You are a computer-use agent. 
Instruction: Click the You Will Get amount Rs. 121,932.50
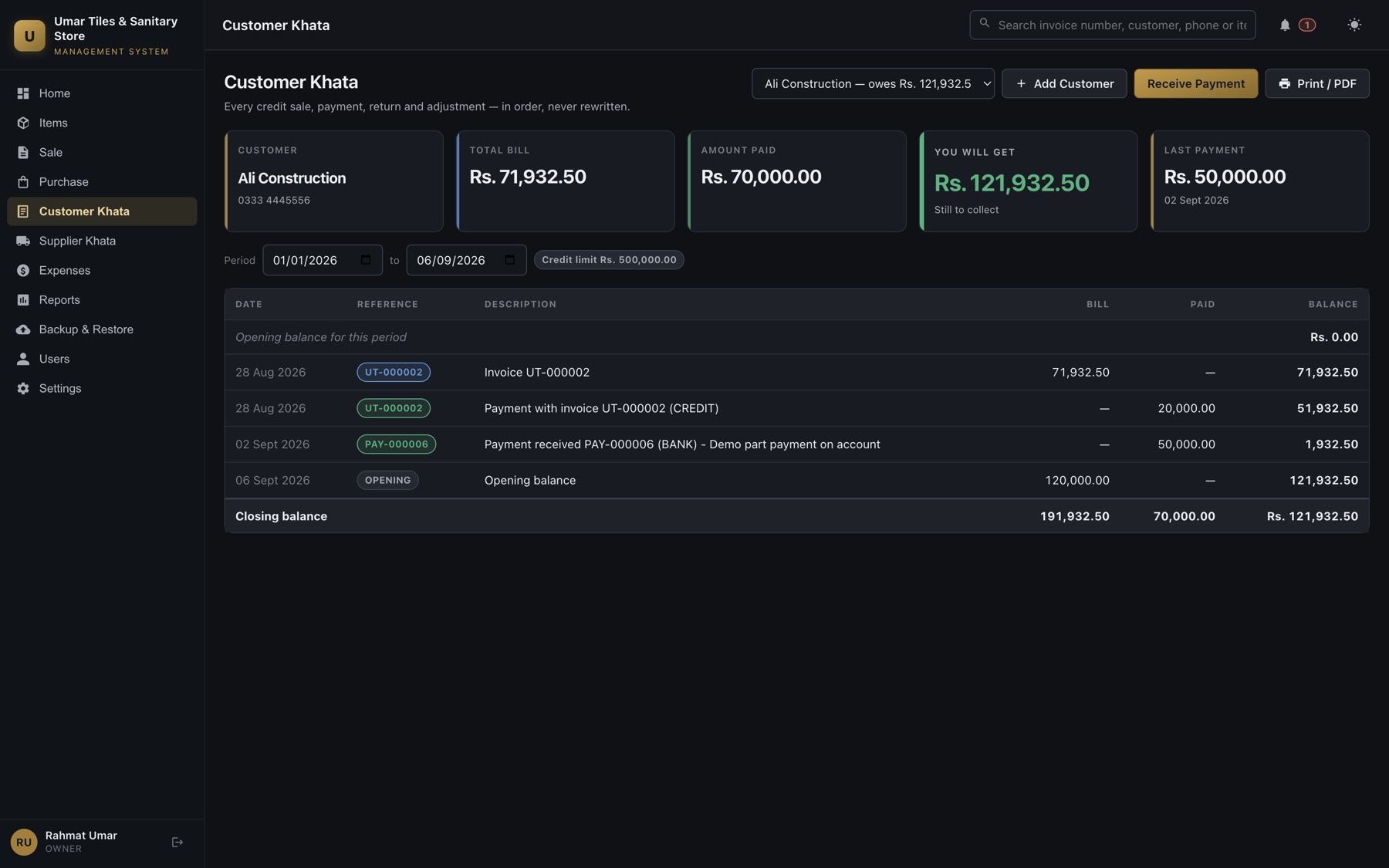1012,183
